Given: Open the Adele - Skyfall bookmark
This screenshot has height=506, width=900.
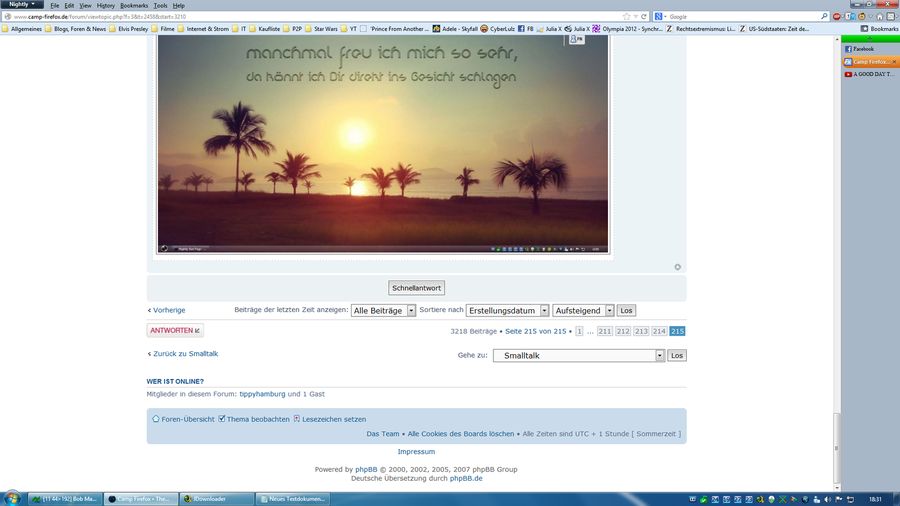Looking at the screenshot, I should pos(455,29).
